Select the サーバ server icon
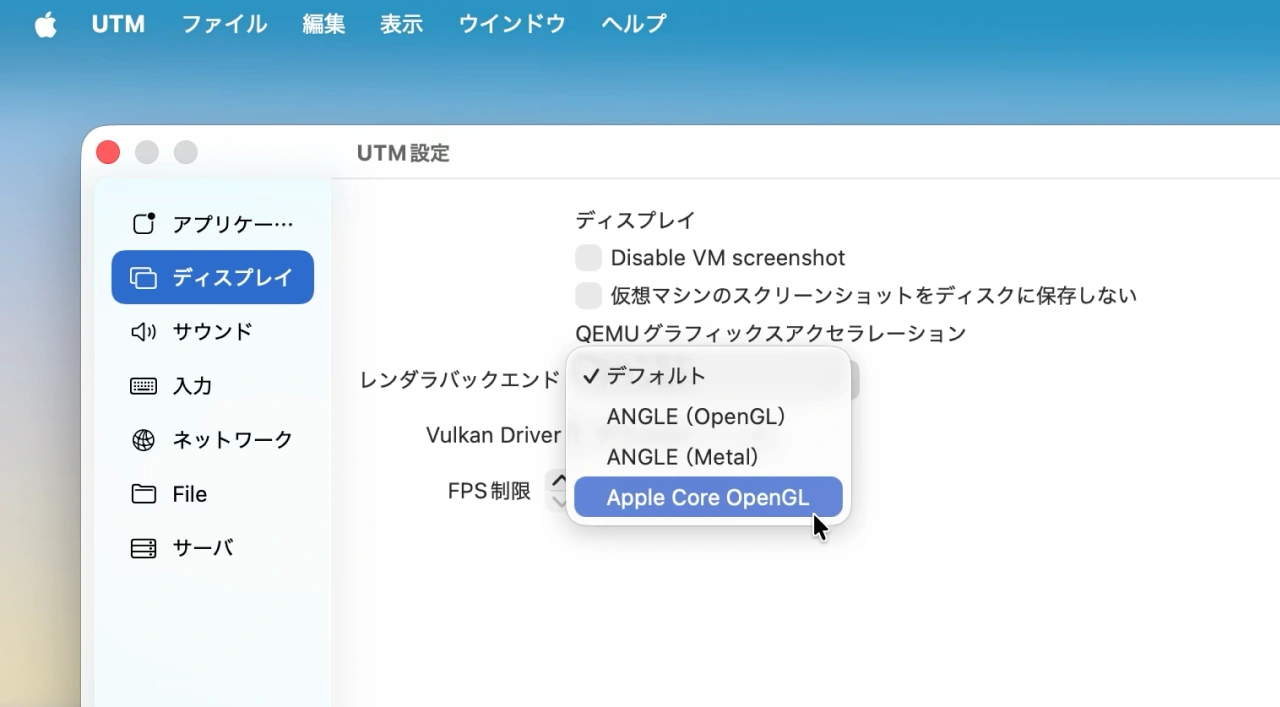The height and width of the screenshot is (707, 1280). click(x=143, y=547)
